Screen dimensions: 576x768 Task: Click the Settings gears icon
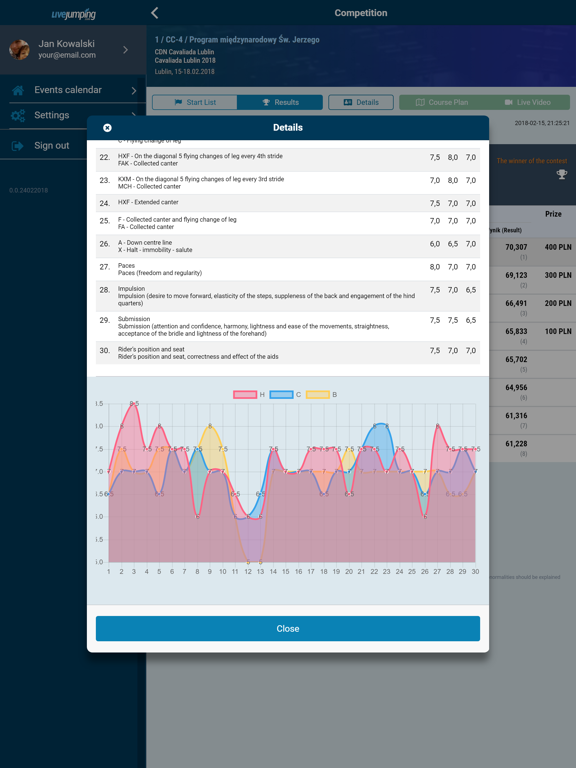tap(18, 116)
